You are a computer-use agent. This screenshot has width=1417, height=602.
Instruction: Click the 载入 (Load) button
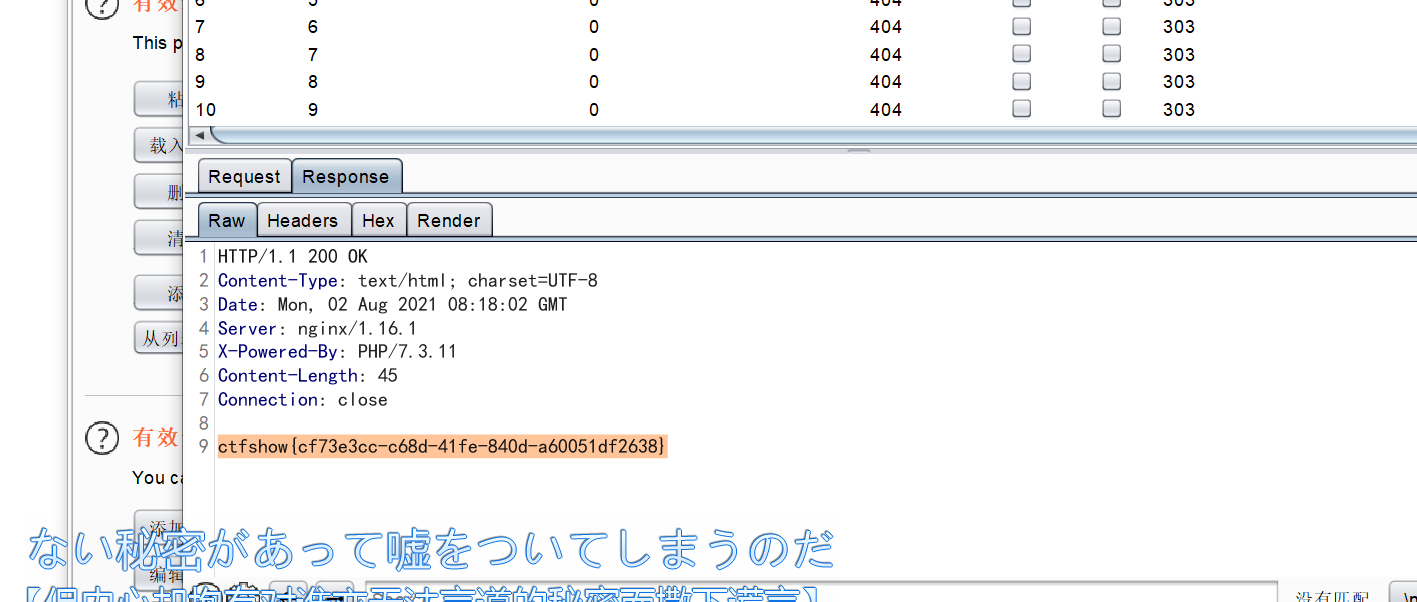[160, 145]
